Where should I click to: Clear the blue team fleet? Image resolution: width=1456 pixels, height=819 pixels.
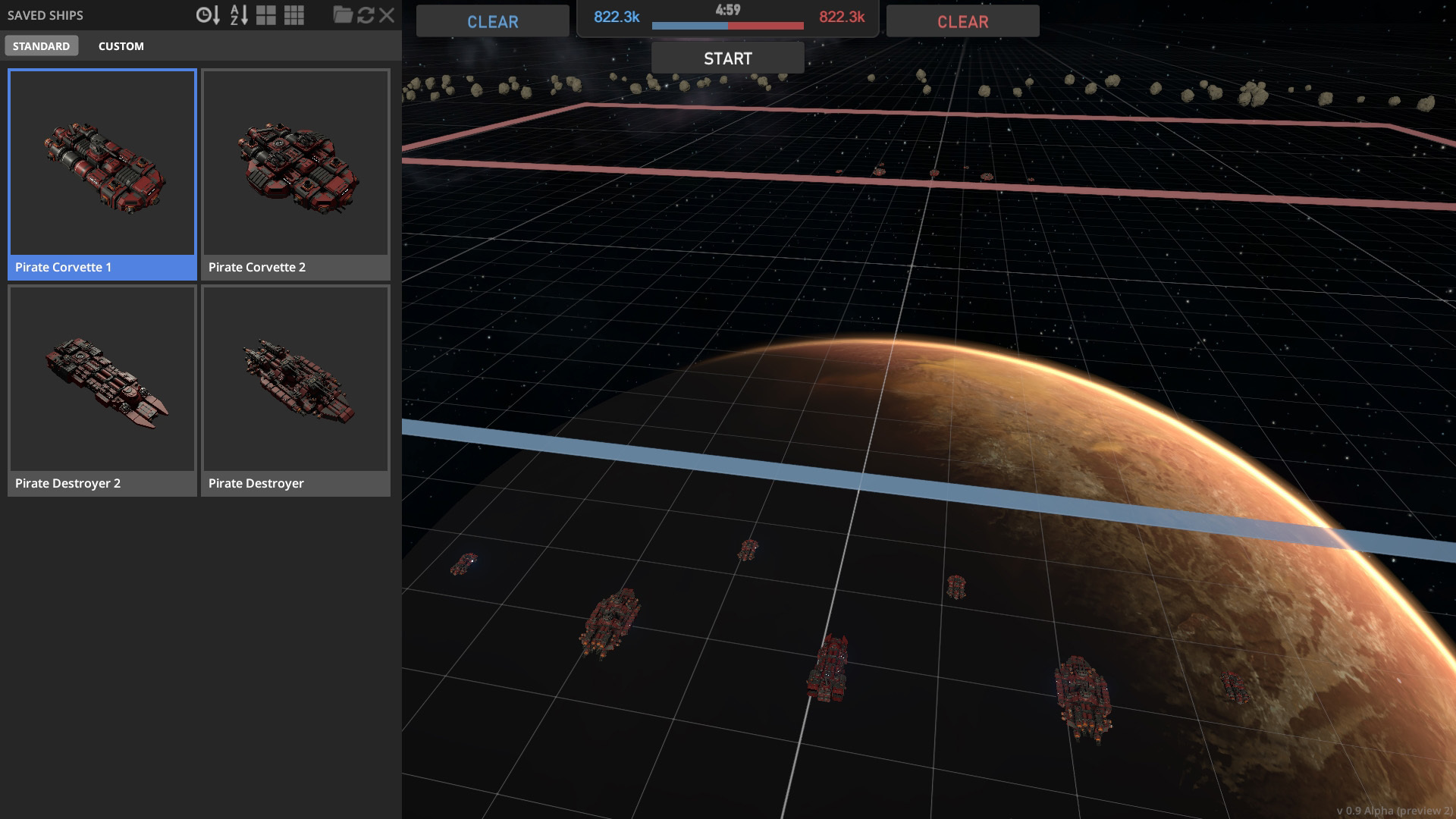(493, 21)
